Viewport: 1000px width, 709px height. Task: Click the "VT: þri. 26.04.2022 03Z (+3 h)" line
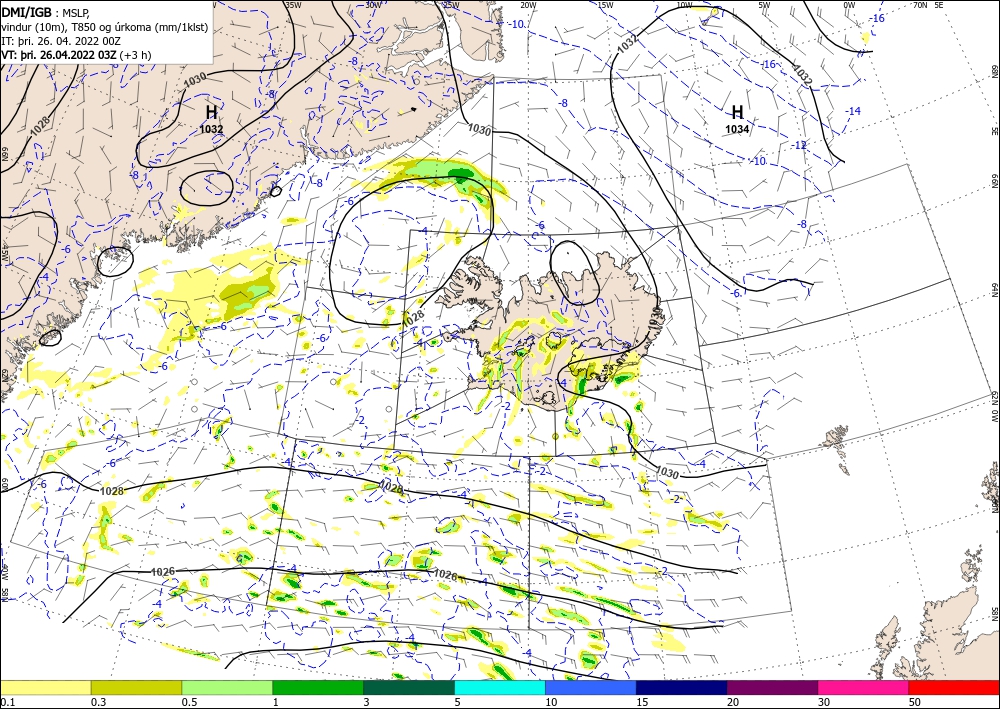click(77, 55)
